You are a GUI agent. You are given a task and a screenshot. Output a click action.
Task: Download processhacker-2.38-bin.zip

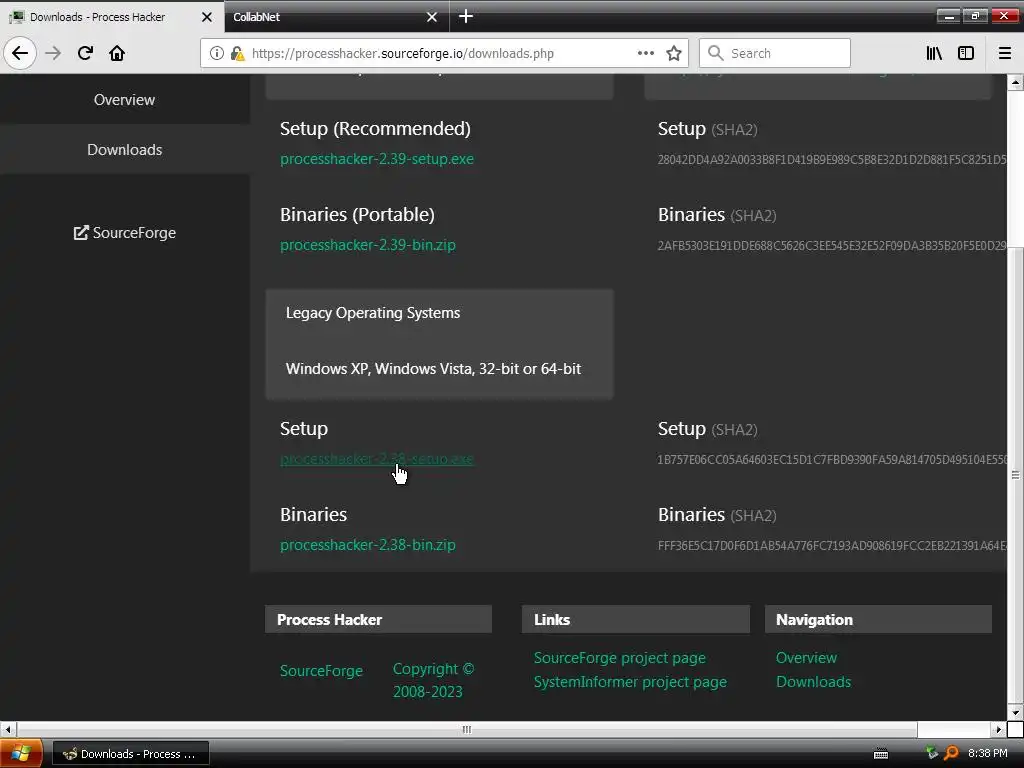(x=368, y=545)
